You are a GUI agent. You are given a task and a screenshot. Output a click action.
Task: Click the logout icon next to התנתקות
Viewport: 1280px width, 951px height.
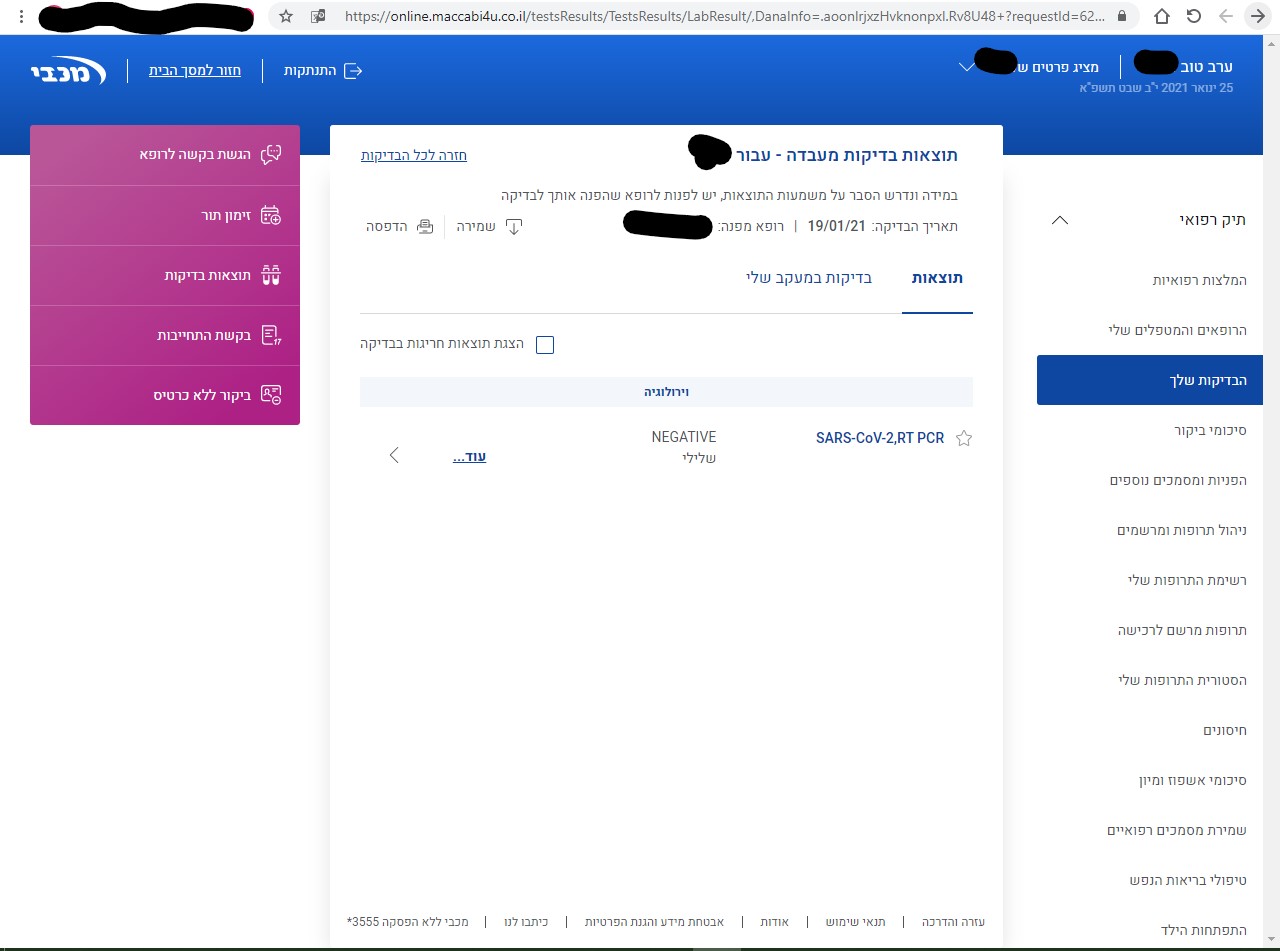(352, 71)
